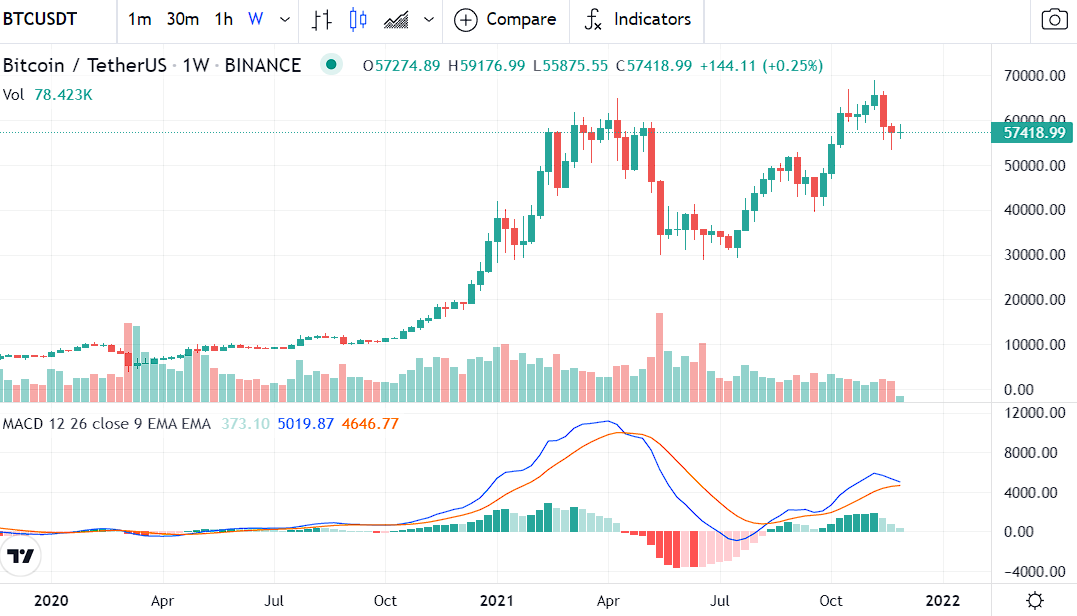1077x616 pixels.
Task: Select the W weekly timeframe
Action: pyautogui.click(x=256, y=19)
